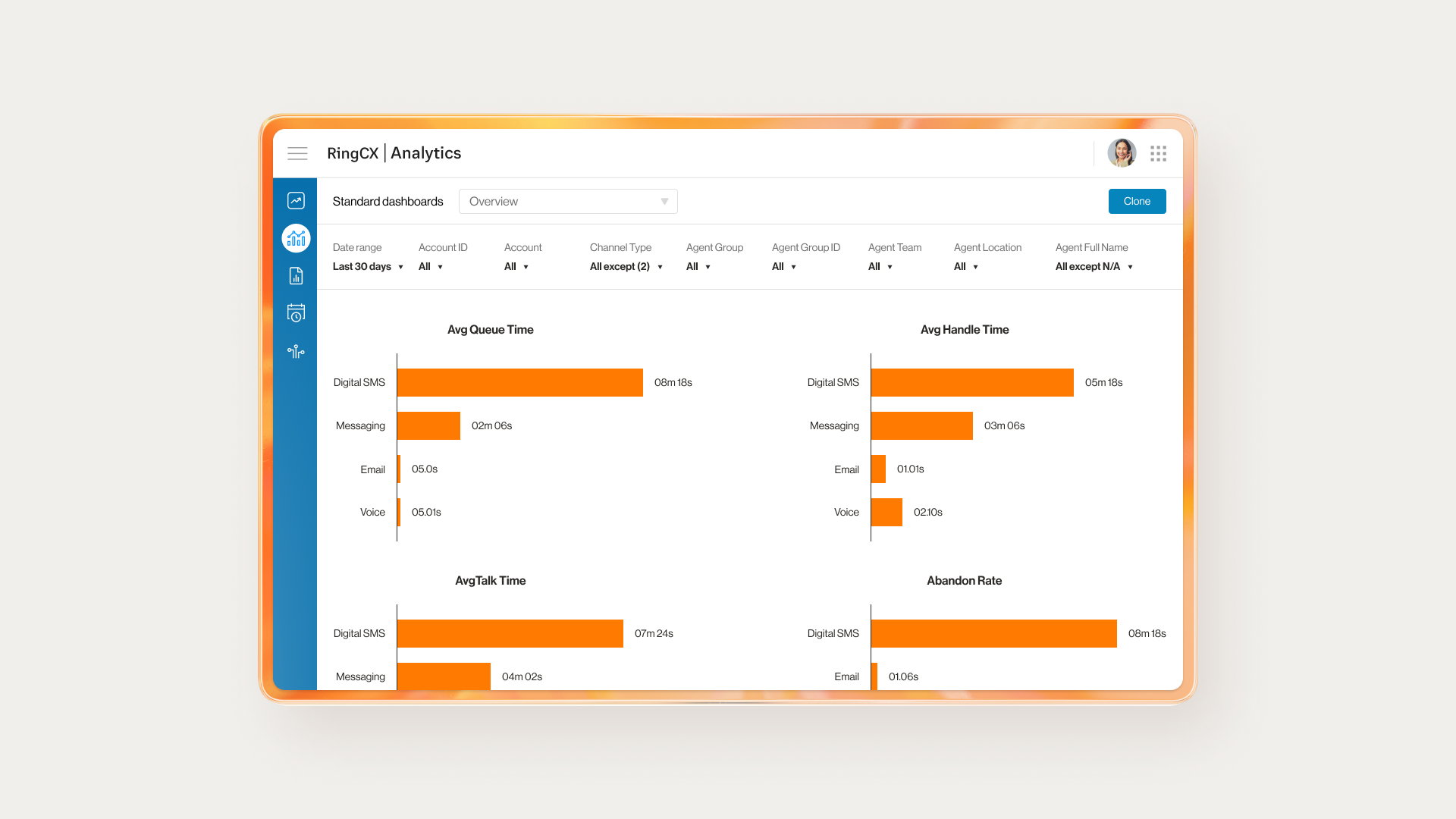Expand the Overview dashboard dropdown
This screenshot has height=819, width=1456.
tap(567, 202)
